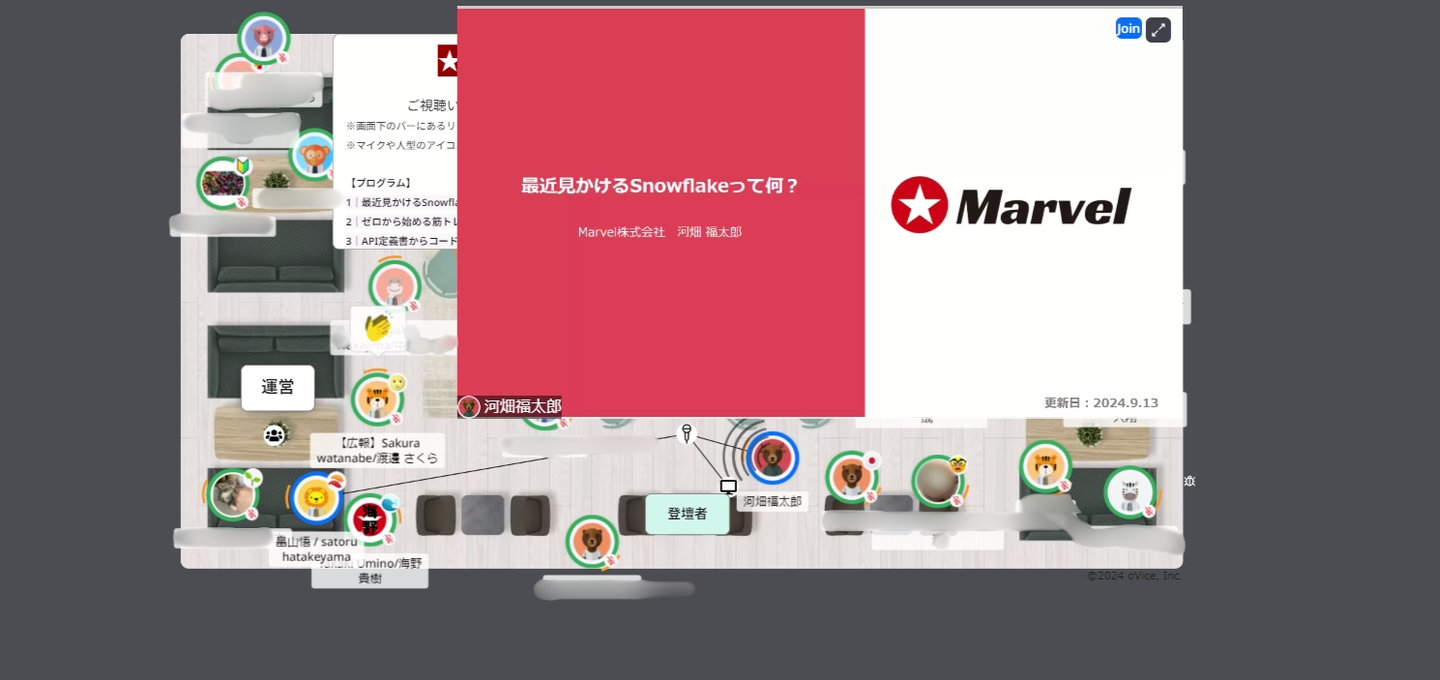The width and height of the screenshot is (1440, 680).
Task: Click the Marvel株式会社 河畑 福太郎 subtitle
Action: [x=660, y=232]
